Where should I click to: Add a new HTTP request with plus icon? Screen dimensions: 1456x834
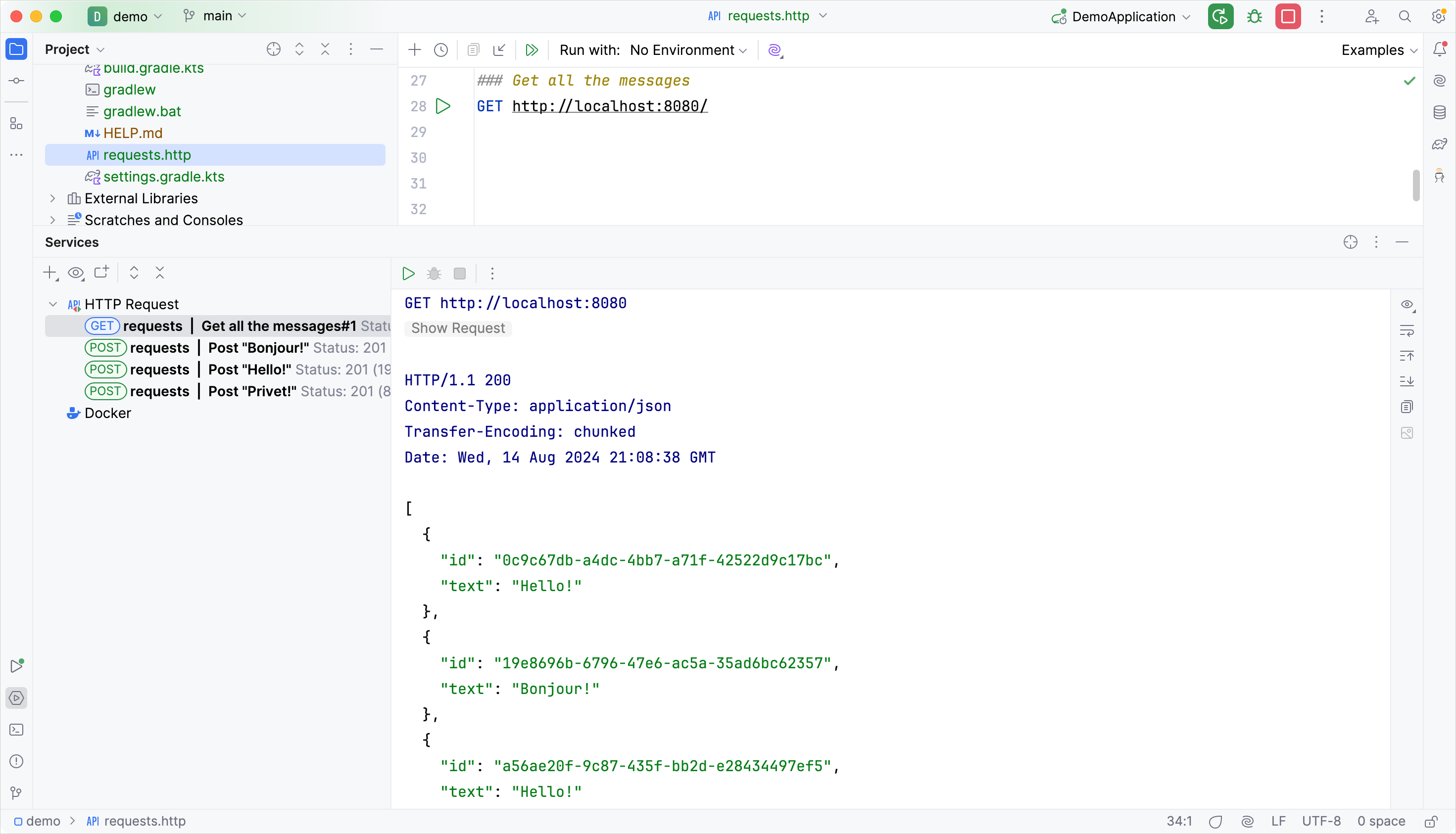point(415,50)
